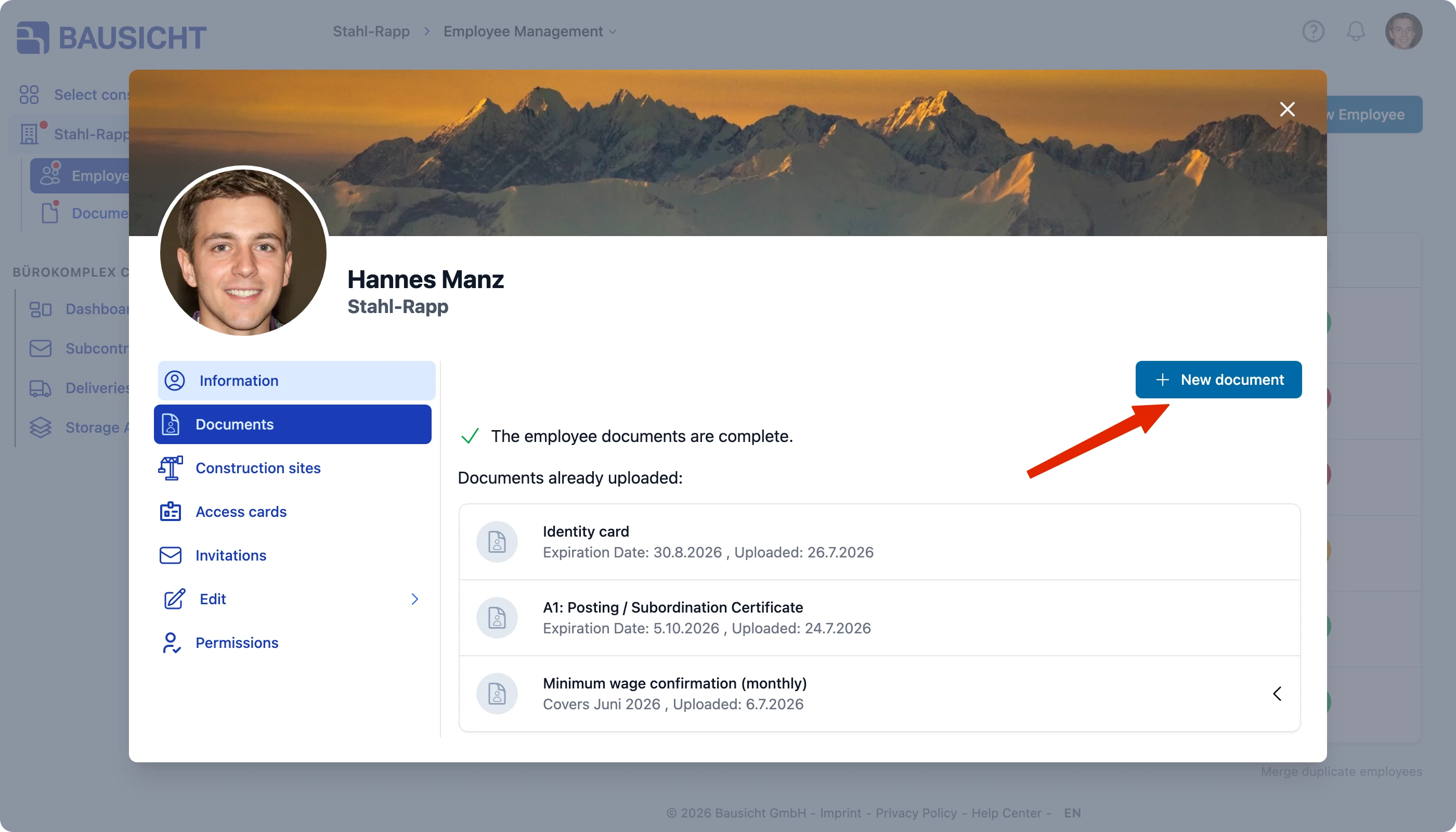Click the Construction sites crane icon
The image size is (1456, 832).
170,468
